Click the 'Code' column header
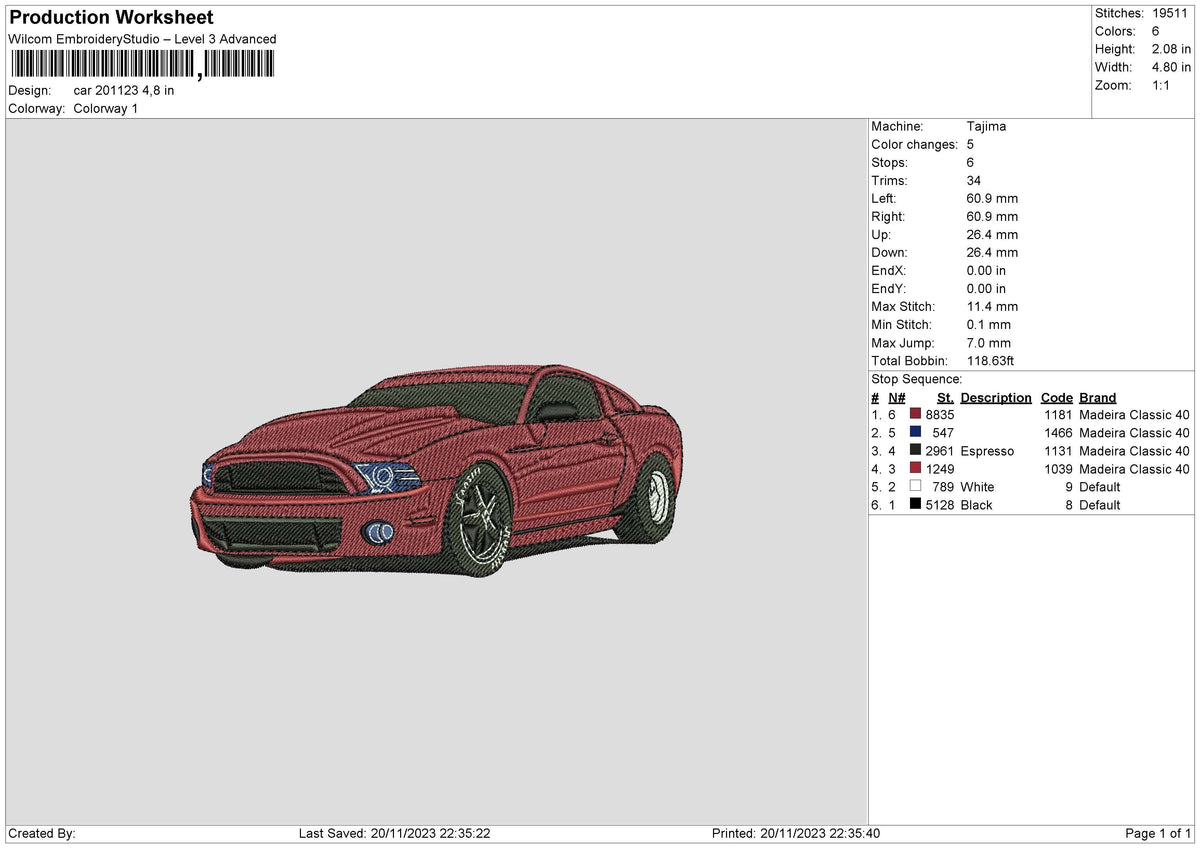 [1057, 397]
